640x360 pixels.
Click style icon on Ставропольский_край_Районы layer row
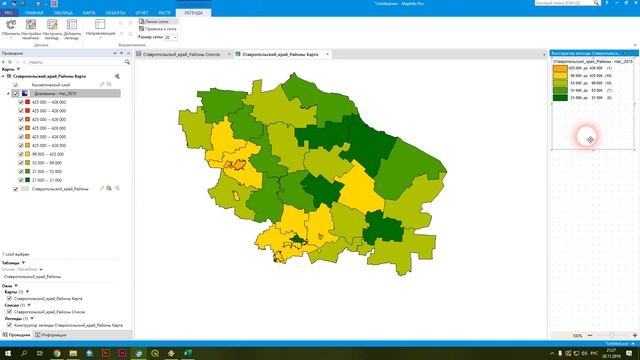tap(109, 189)
